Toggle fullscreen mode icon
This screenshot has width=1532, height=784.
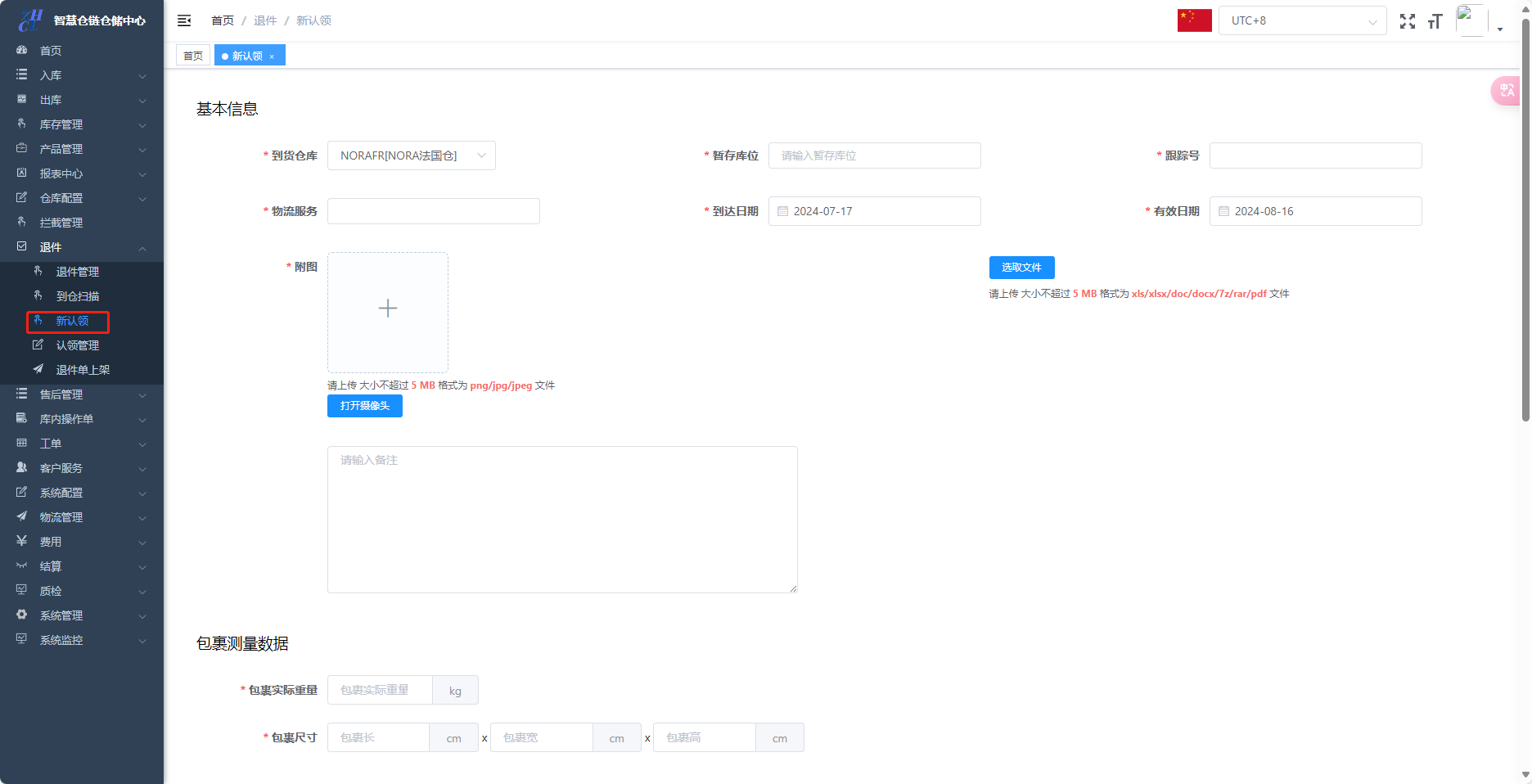point(1407,21)
